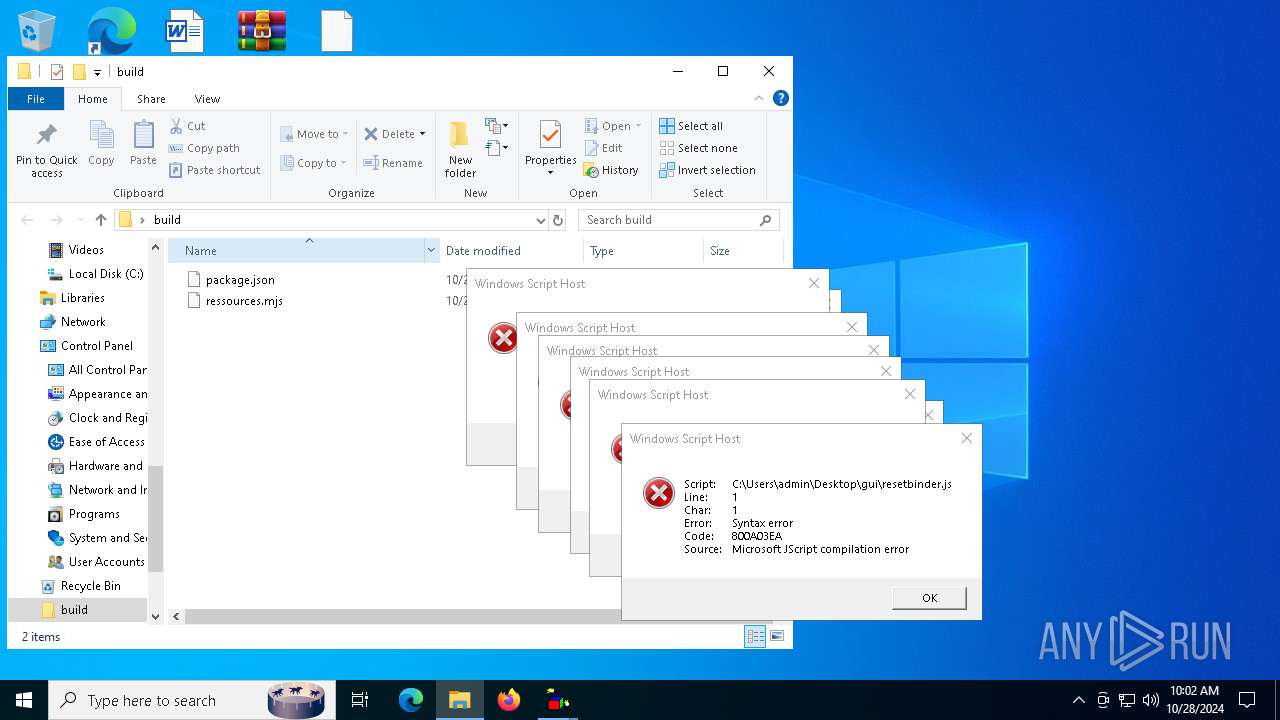This screenshot has height=720, width=1280.
Task: Open Firefox from the taskbar
Action: [x=509, y=700]
